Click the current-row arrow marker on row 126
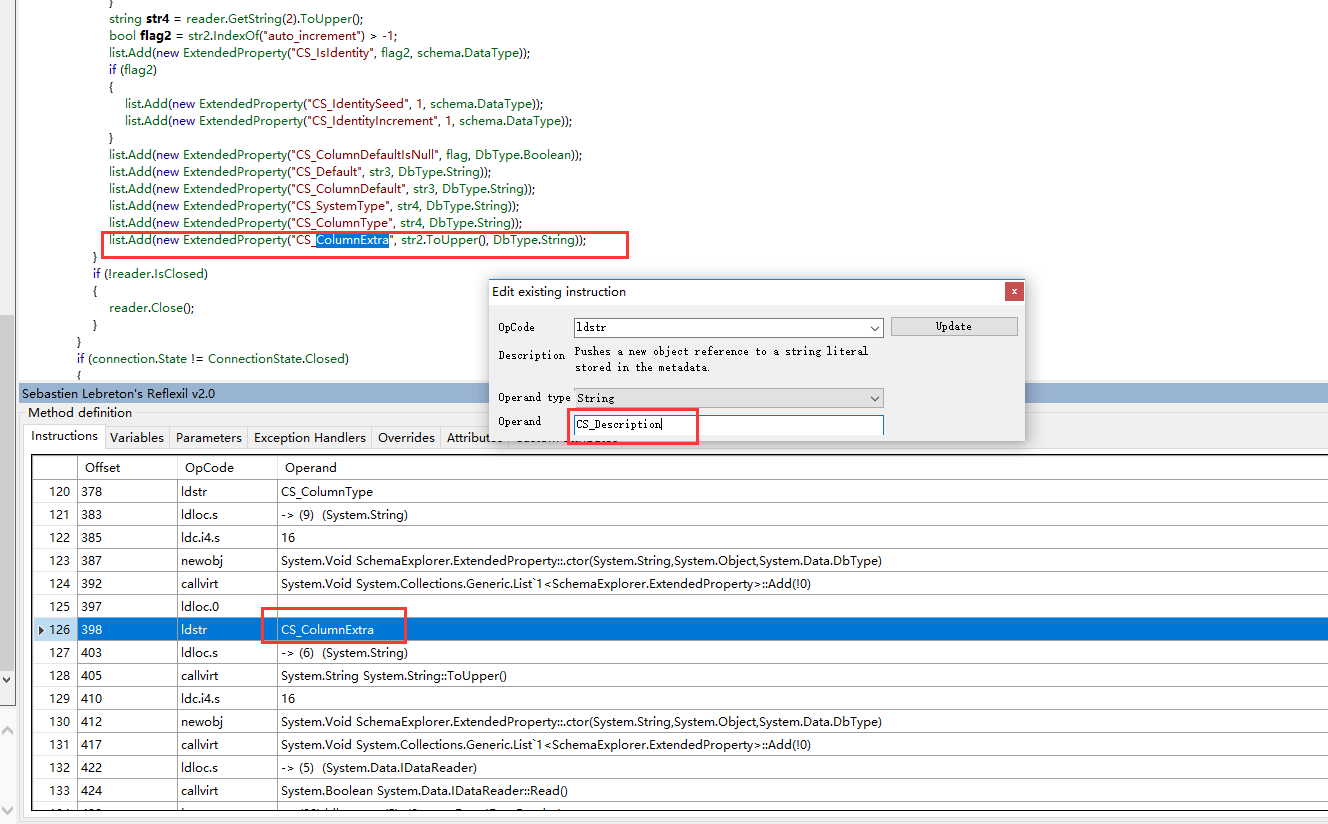The height and width of the screenshot is (824, 1328). pos(41,630)
